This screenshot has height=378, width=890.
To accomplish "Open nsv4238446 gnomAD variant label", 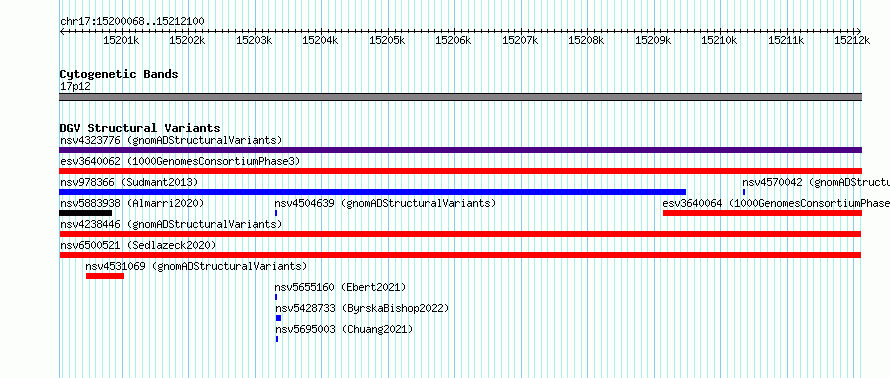I will click(x=171, y=224).
